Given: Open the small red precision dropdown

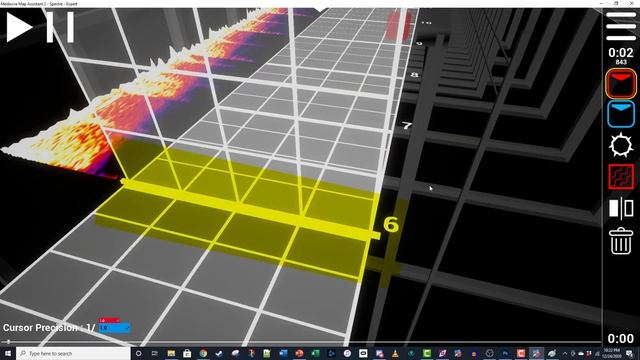Looking at the screenshot, I should point(109,320).
